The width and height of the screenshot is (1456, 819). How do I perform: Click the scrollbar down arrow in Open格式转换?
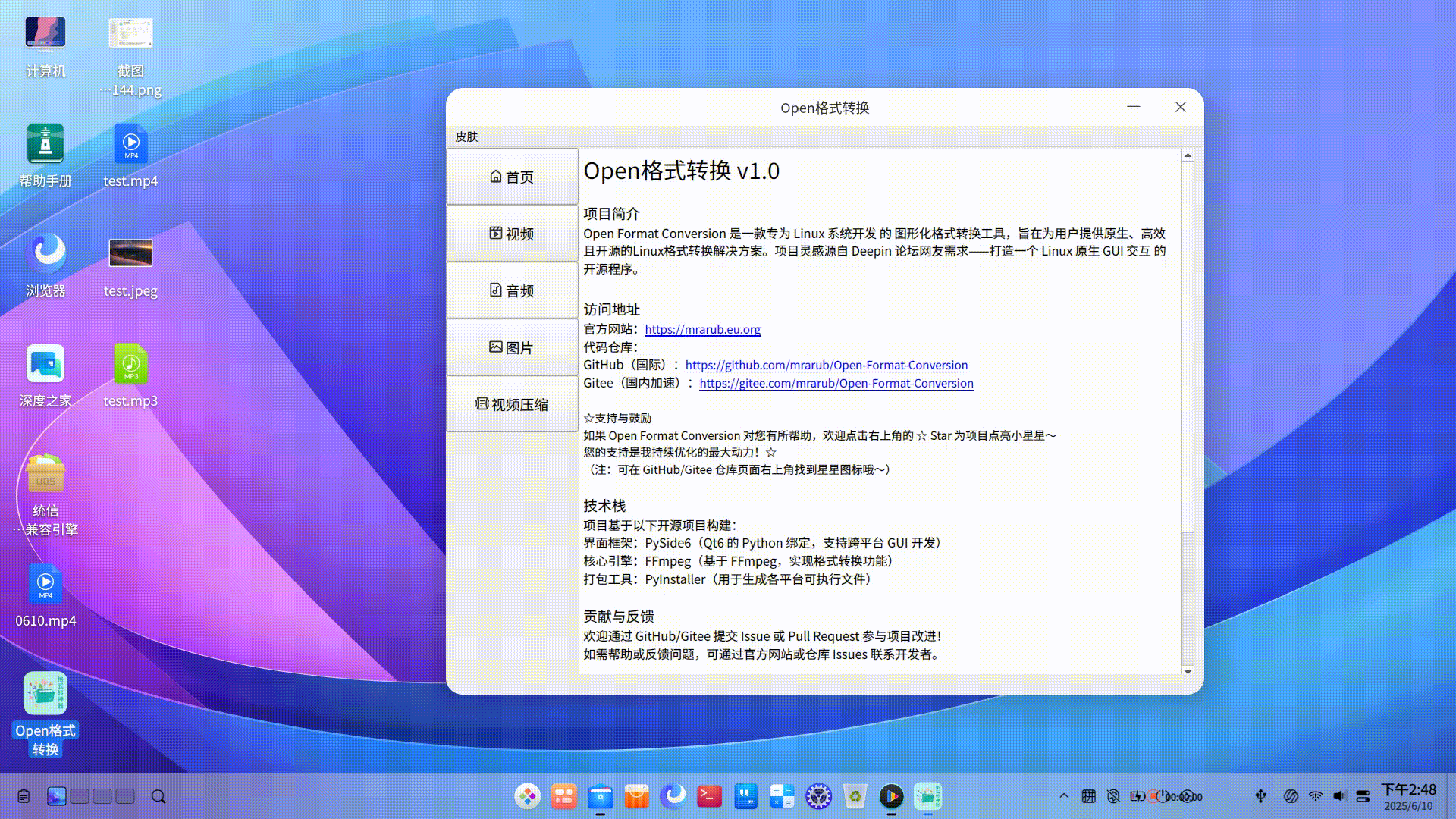[1188, 671]
